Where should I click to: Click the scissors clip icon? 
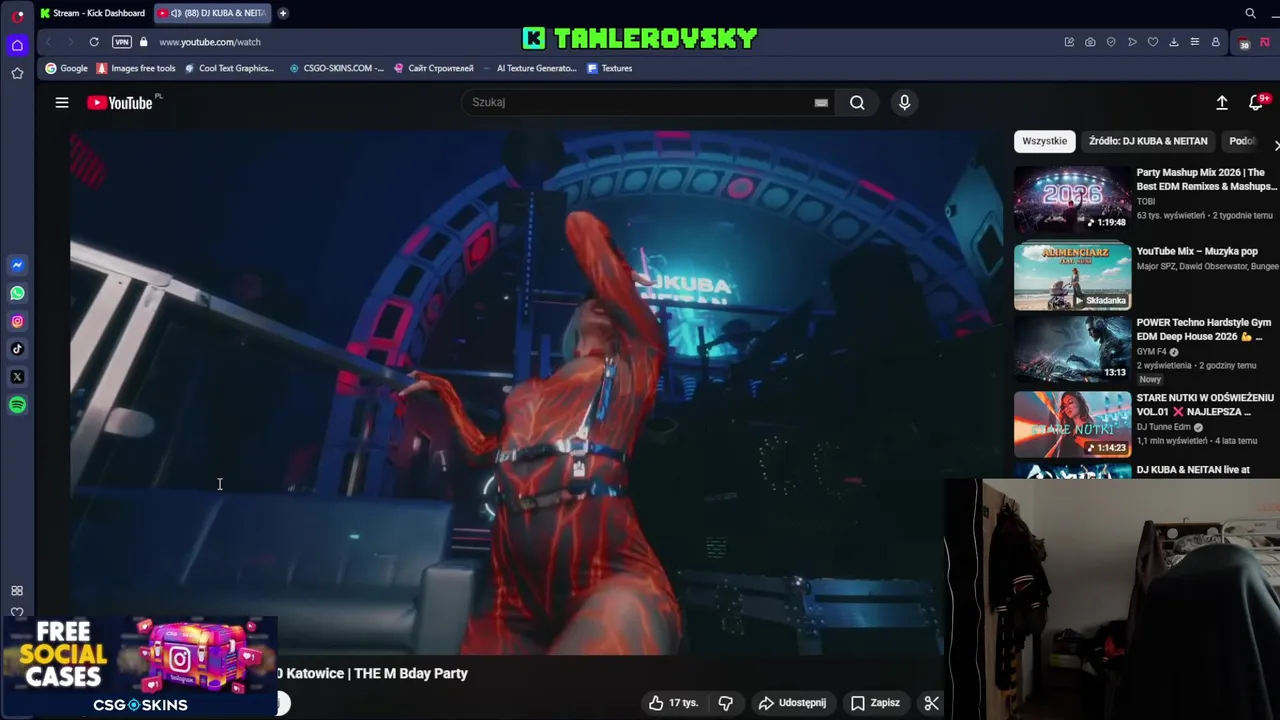[x=931, y=703]
